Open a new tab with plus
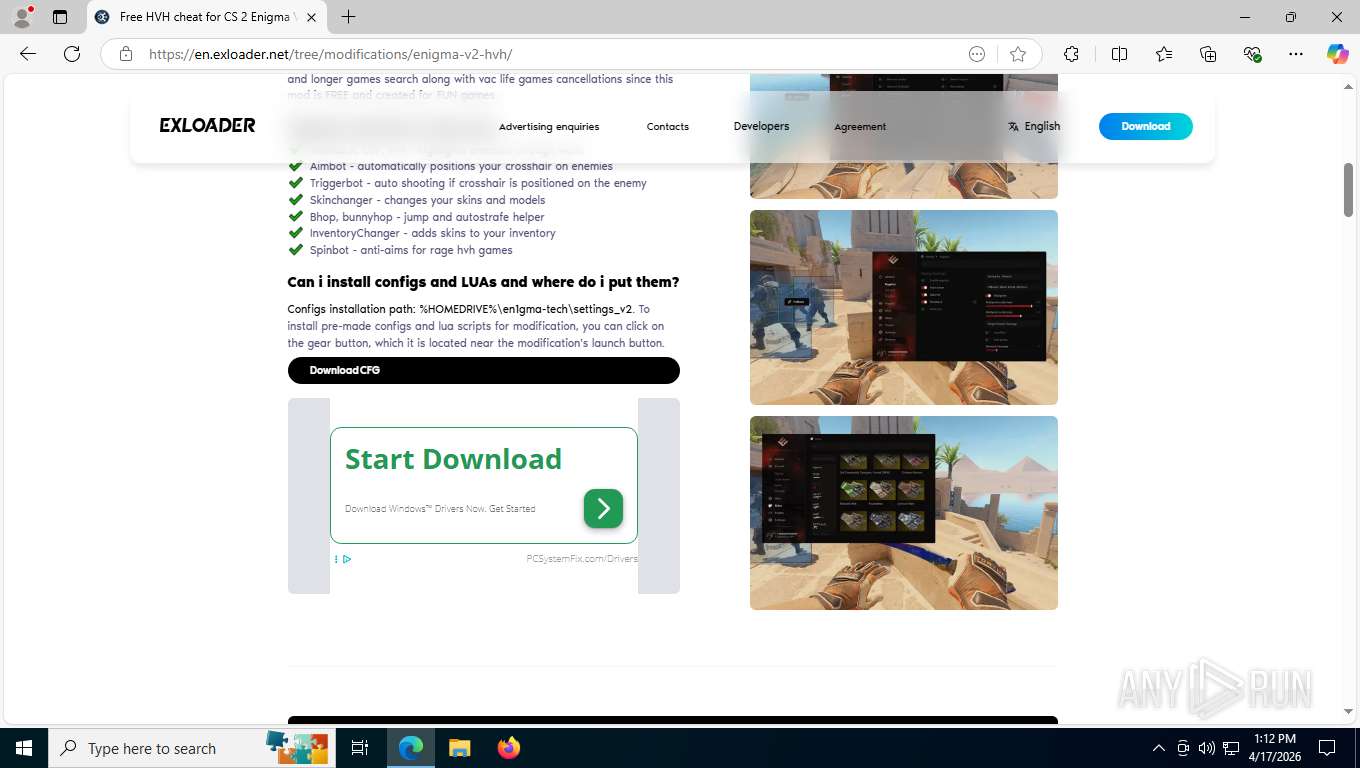The height and width of the screenshot is (768, 1360). (x=348, y=16)
